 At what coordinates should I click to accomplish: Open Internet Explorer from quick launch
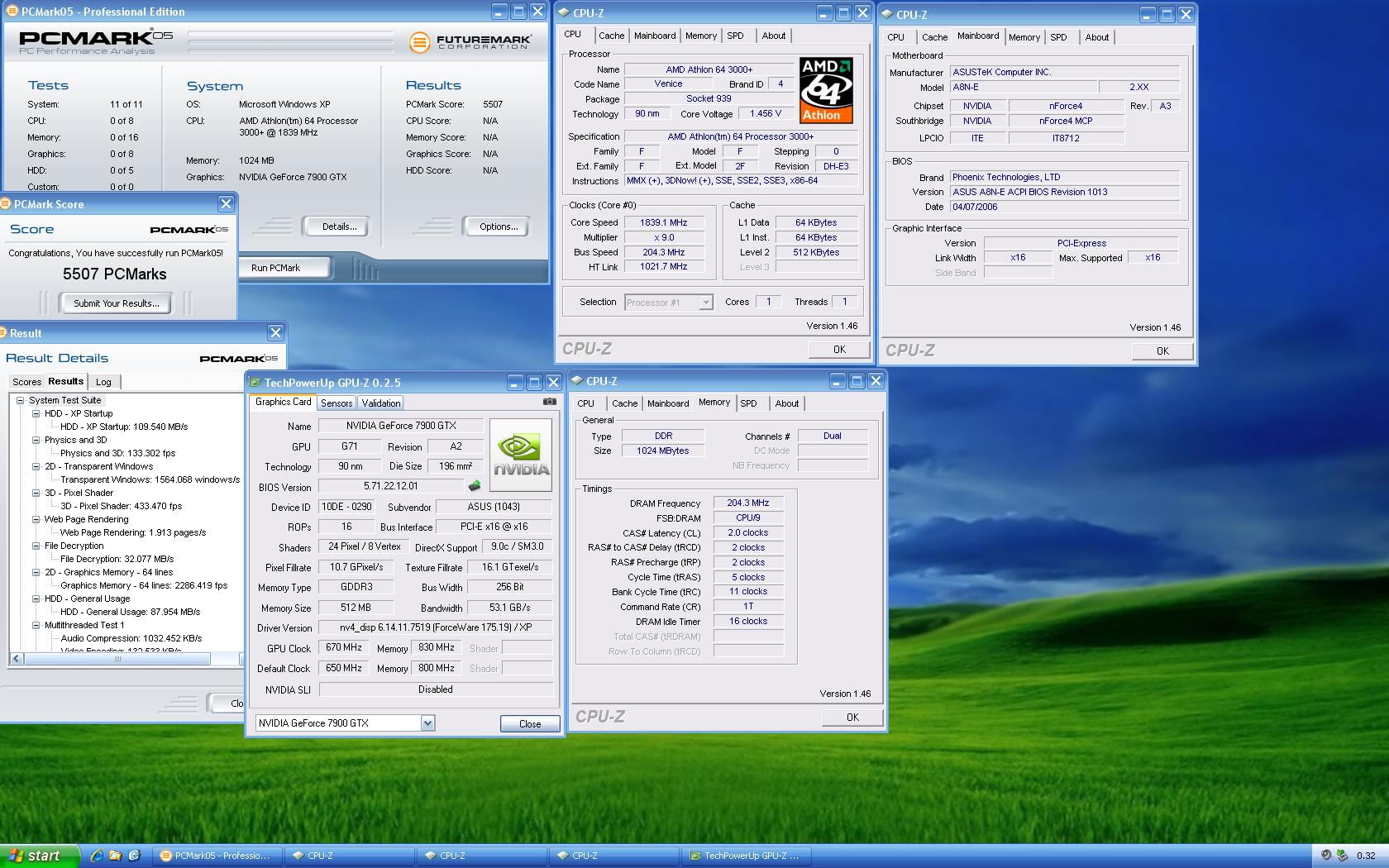pyautogui.click(x=97, y=856)
